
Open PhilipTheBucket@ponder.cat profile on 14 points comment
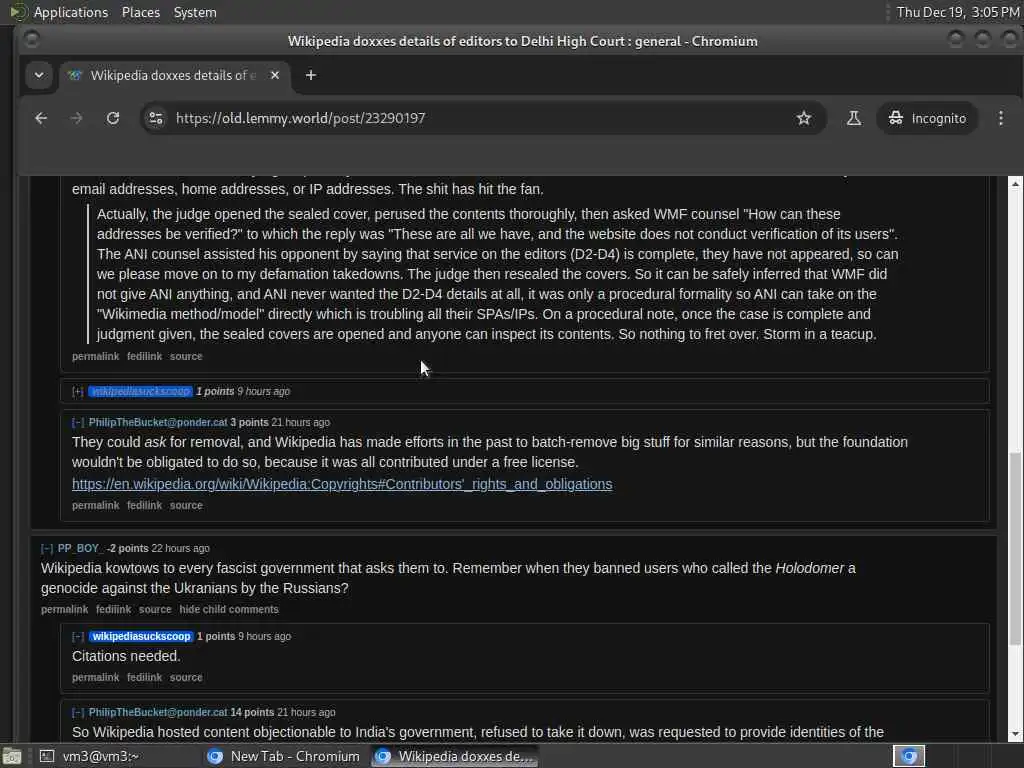158,712
